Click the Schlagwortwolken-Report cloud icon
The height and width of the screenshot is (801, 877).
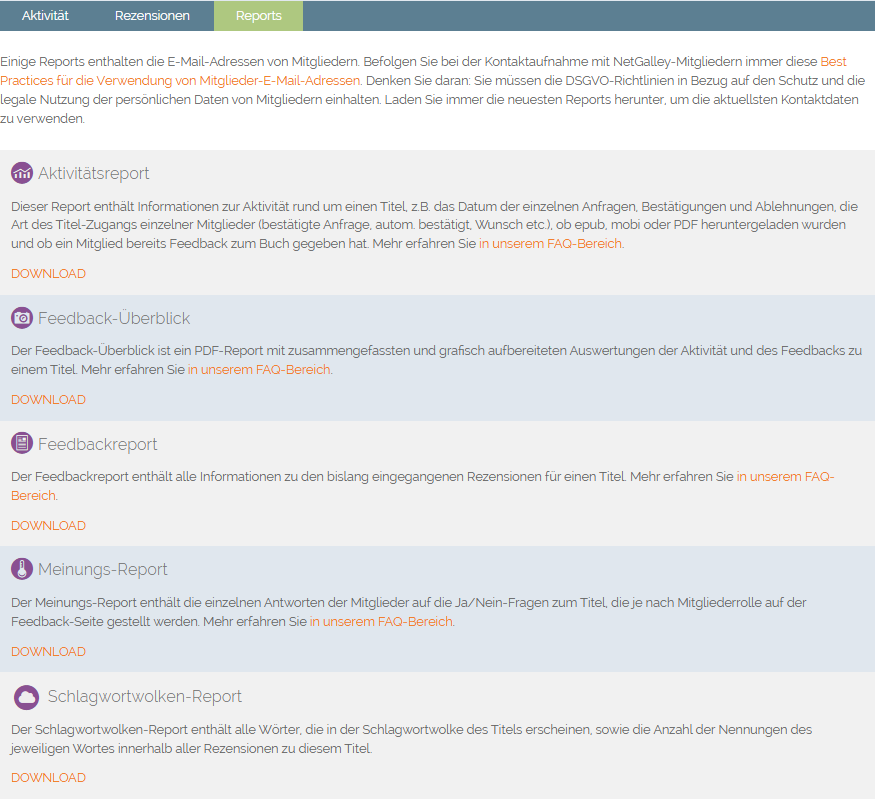pyautogui.click(x=27, y=697)
